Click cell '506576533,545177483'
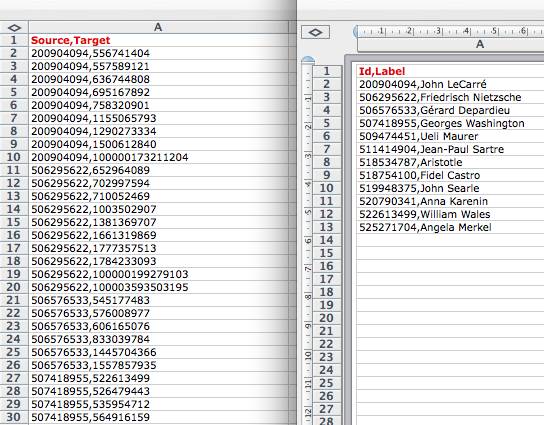This screenshot has width=544, height=425. pyautogui.click(x=158, y=300)
